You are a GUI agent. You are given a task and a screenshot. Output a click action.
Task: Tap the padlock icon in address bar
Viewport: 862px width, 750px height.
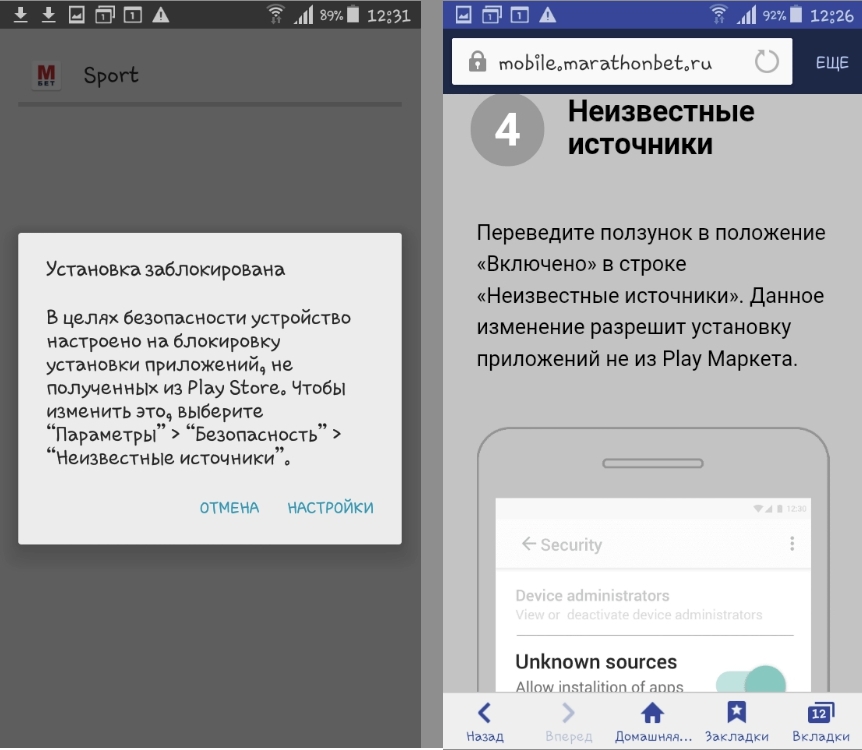pos(477,62)
